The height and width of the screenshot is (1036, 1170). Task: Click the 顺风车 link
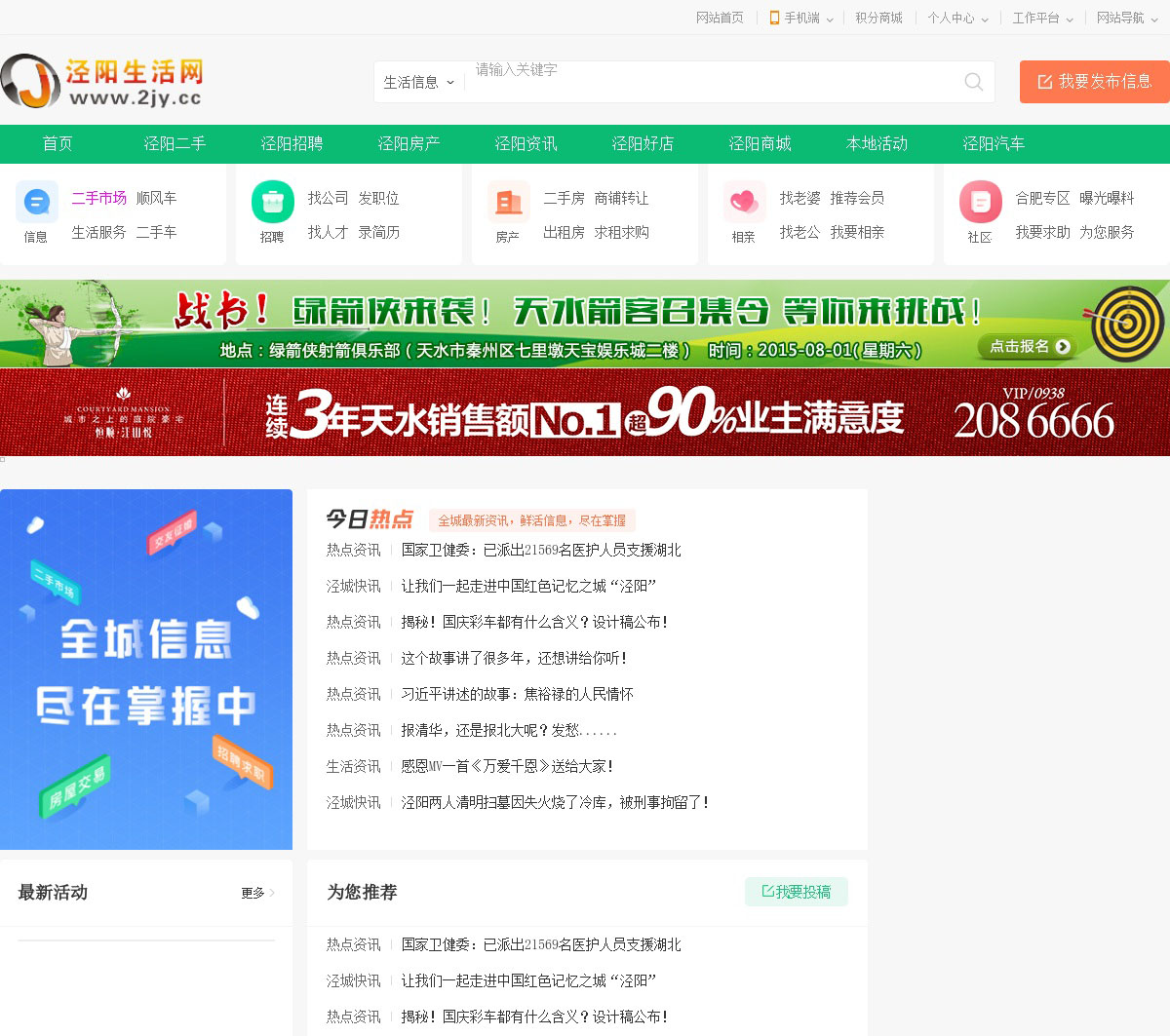pos(156,198)
